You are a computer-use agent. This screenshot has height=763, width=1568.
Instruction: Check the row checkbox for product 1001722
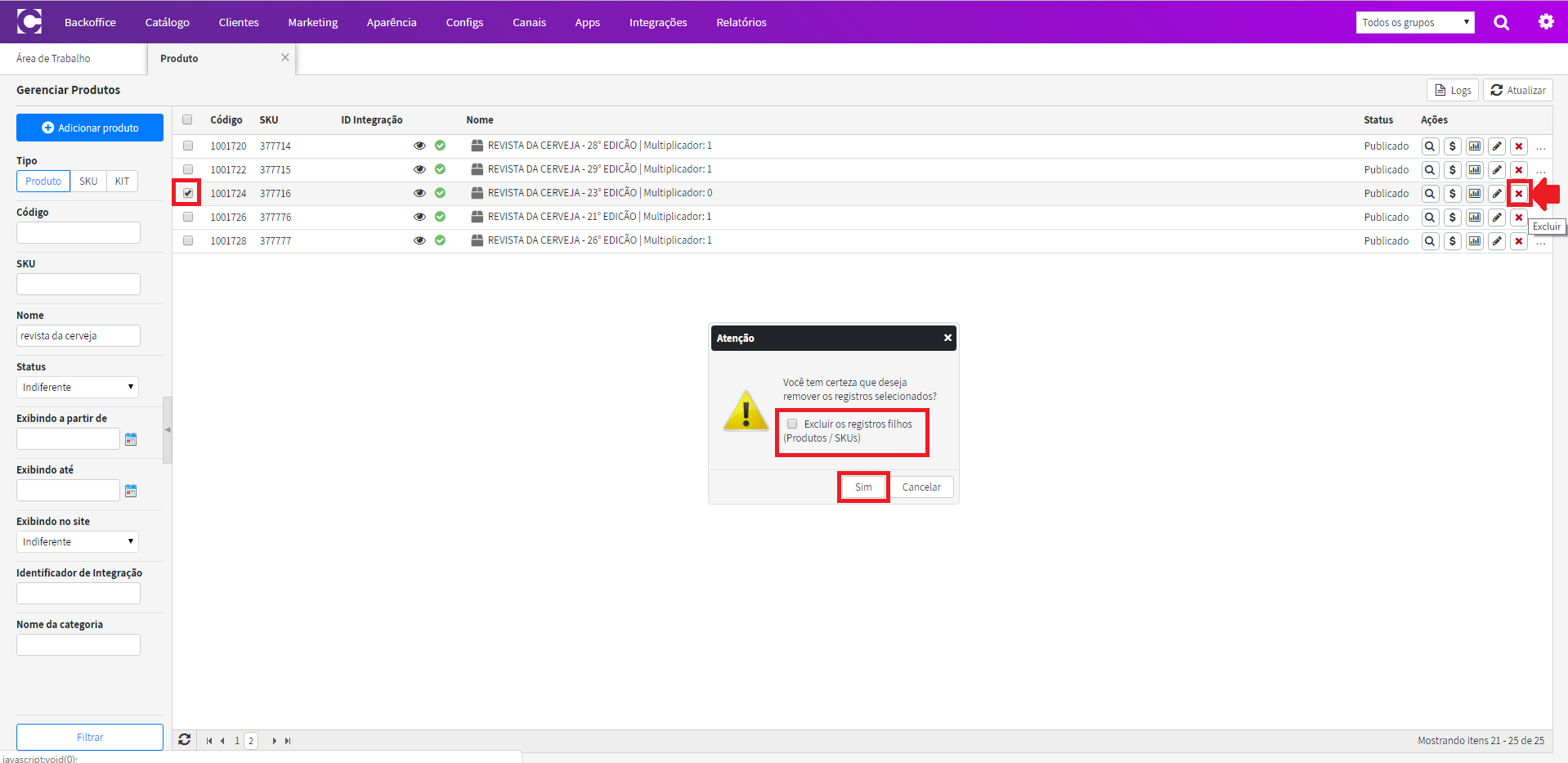tap(188, 169)
